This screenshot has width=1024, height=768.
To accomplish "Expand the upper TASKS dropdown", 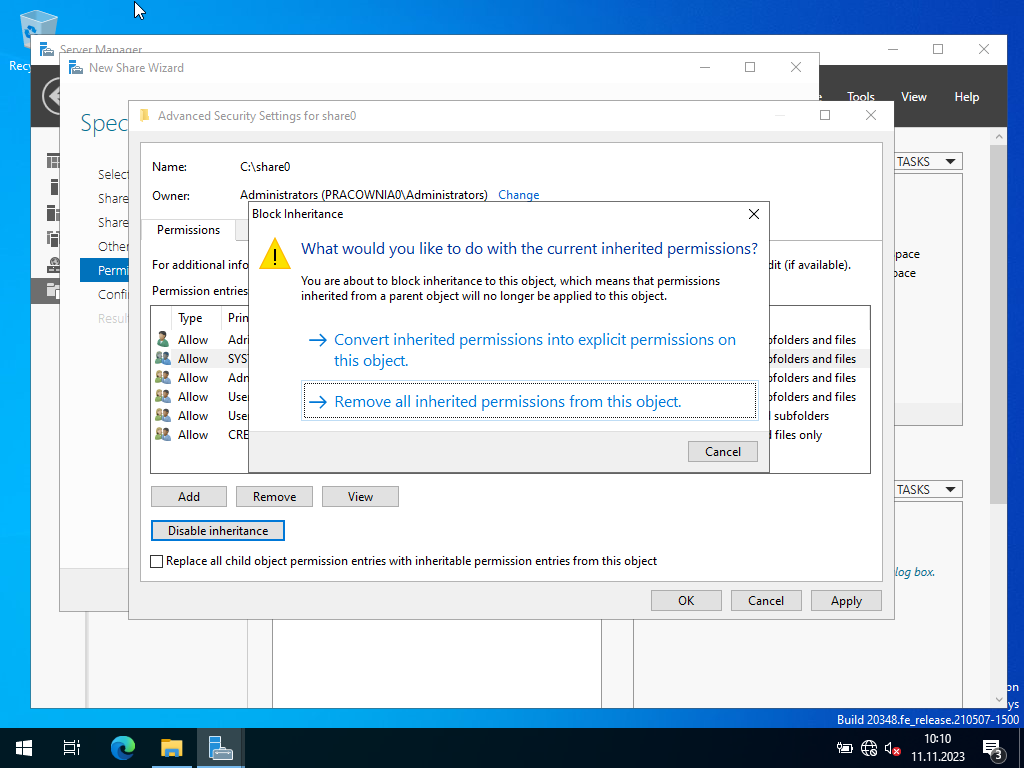I will tap(926, 162).
